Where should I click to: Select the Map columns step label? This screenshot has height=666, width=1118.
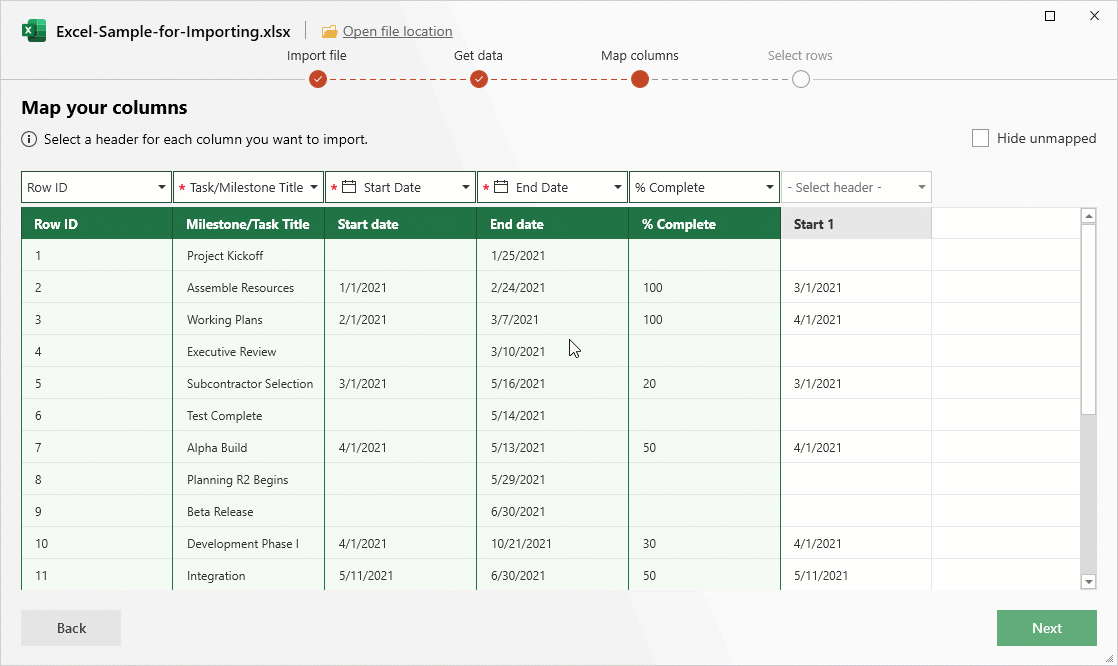coord(639,55)
